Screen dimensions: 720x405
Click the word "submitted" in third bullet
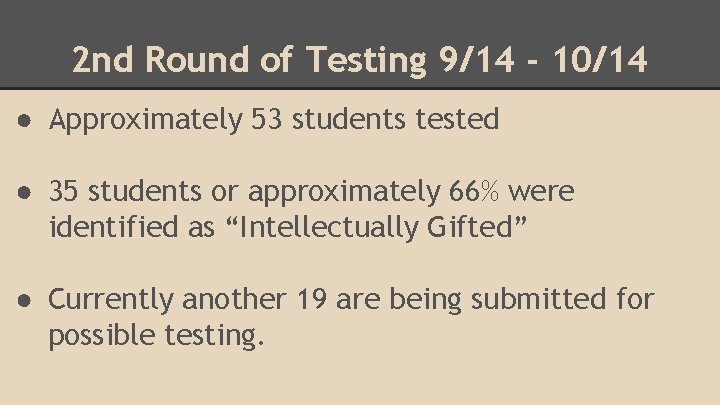pyautogui.click(x=539, y=299)
